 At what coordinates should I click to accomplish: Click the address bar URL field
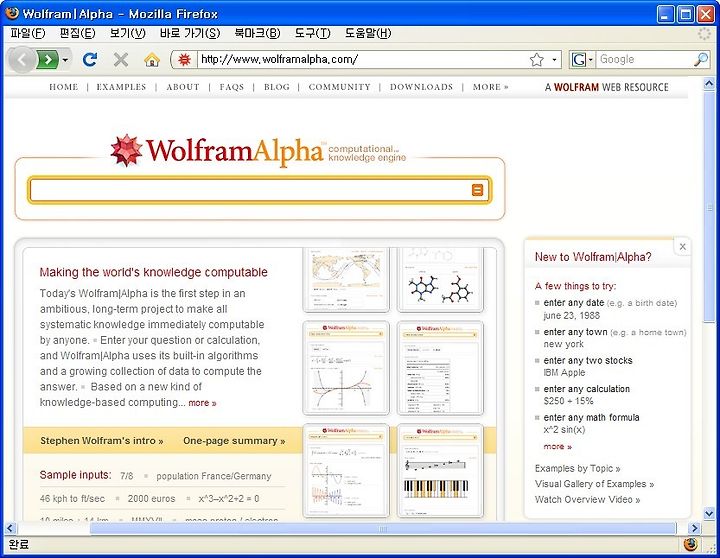point(363,59)
